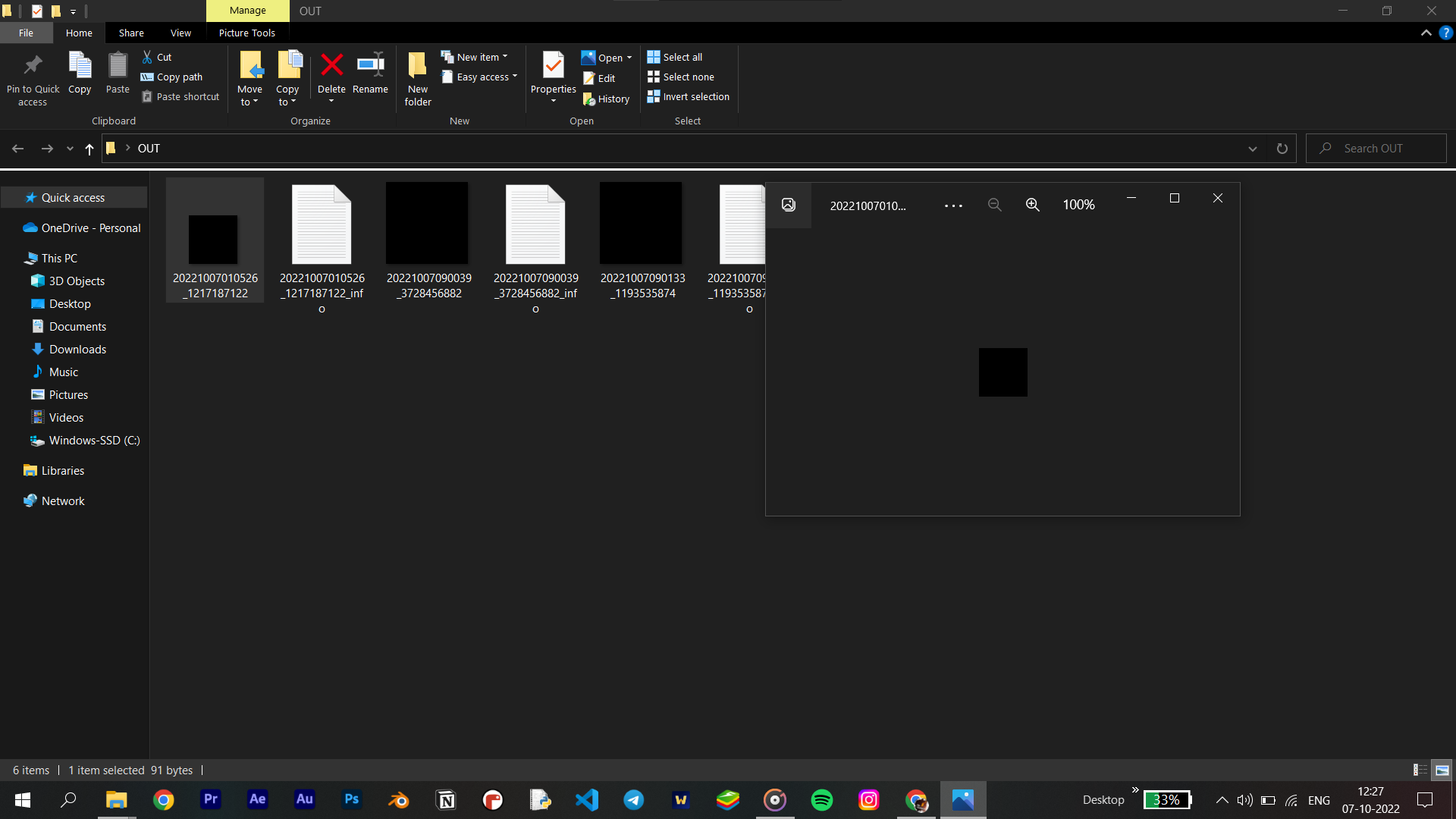The height and width of the screenshot is (819, 1456).
Task: Switch to details view layout toggle
Action: point(1420,770)
